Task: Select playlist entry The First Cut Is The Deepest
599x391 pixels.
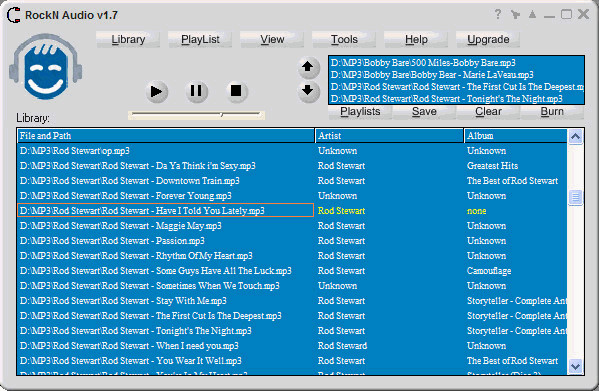Action: pyautogui.click(x=457, y=87)
